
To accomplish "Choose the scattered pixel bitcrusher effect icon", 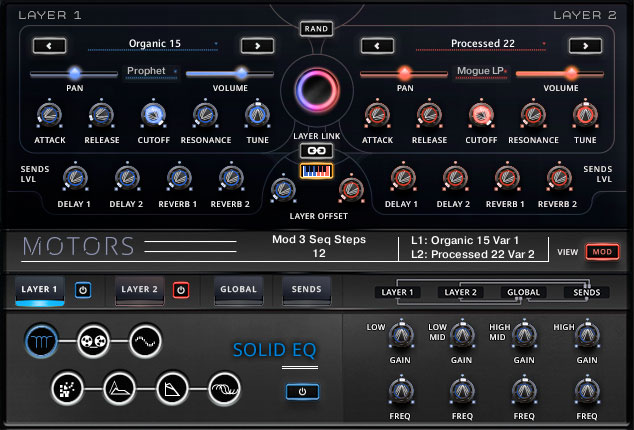I will tap(67, 387).
